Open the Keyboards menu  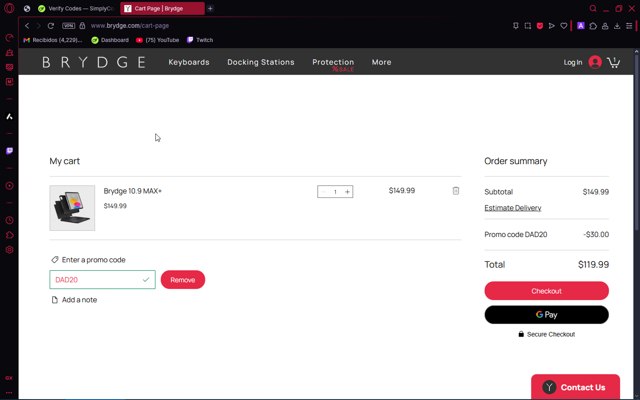[189, 62]
